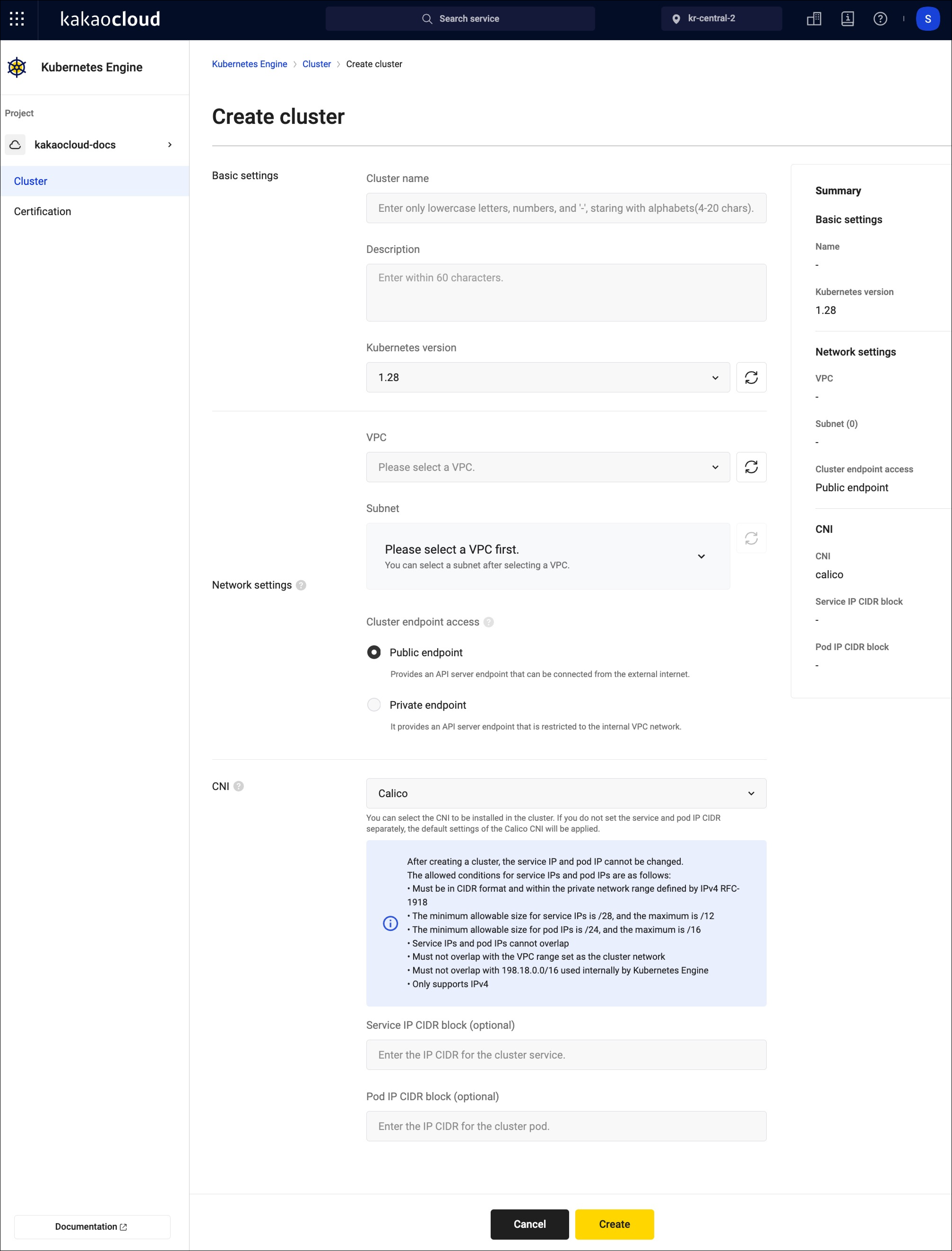Click the Kubernetes Engine wheel icon

(x=17, y=67)
